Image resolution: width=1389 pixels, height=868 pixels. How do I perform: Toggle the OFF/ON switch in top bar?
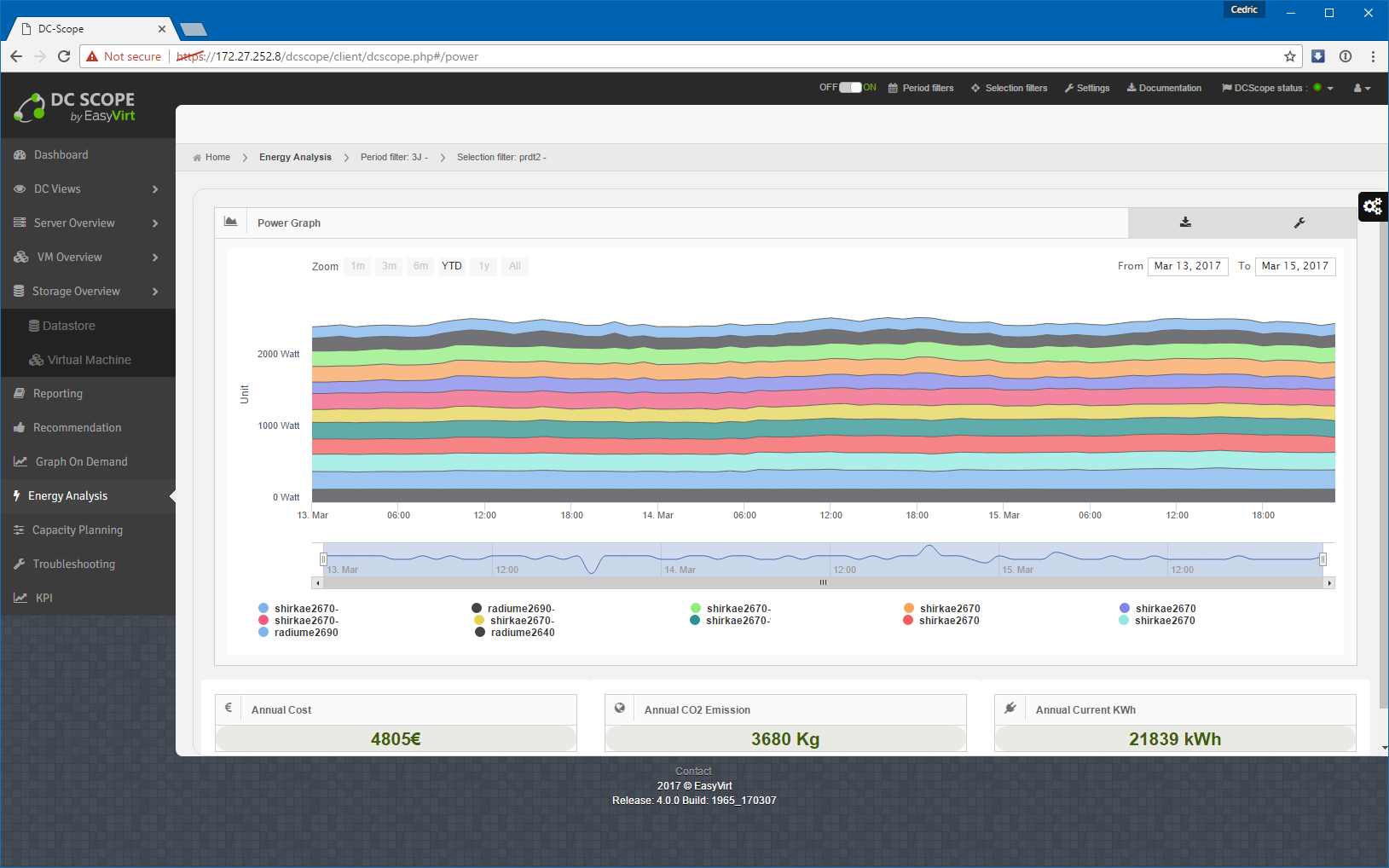coord(850,88)
